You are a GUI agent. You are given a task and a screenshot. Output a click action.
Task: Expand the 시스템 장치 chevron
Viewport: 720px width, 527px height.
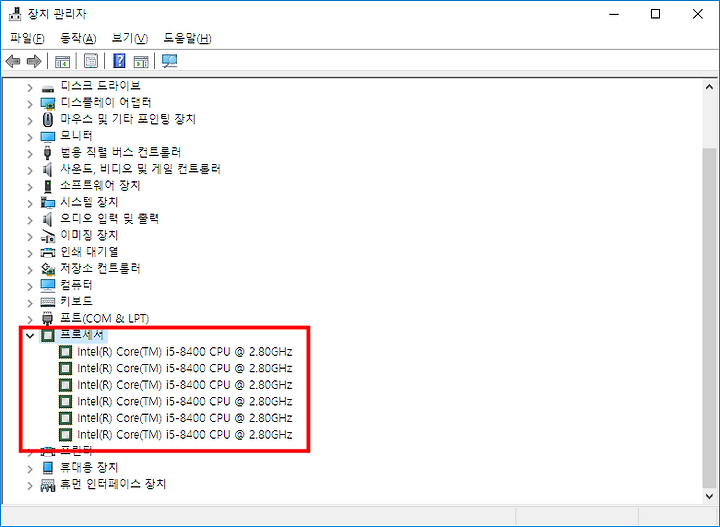(x=30, y=203)
